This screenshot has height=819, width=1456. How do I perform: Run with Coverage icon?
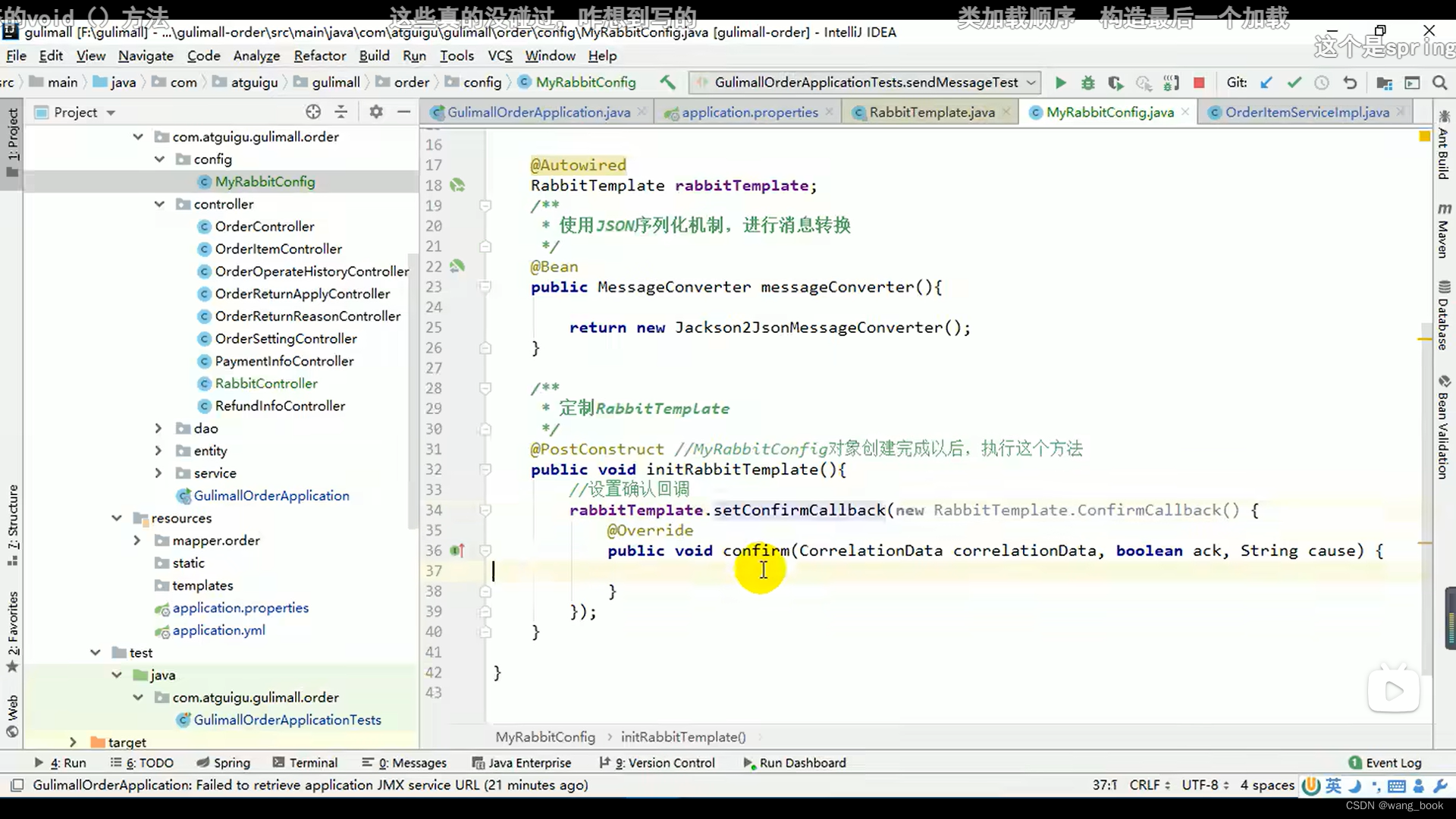(x=1115, y=83)
